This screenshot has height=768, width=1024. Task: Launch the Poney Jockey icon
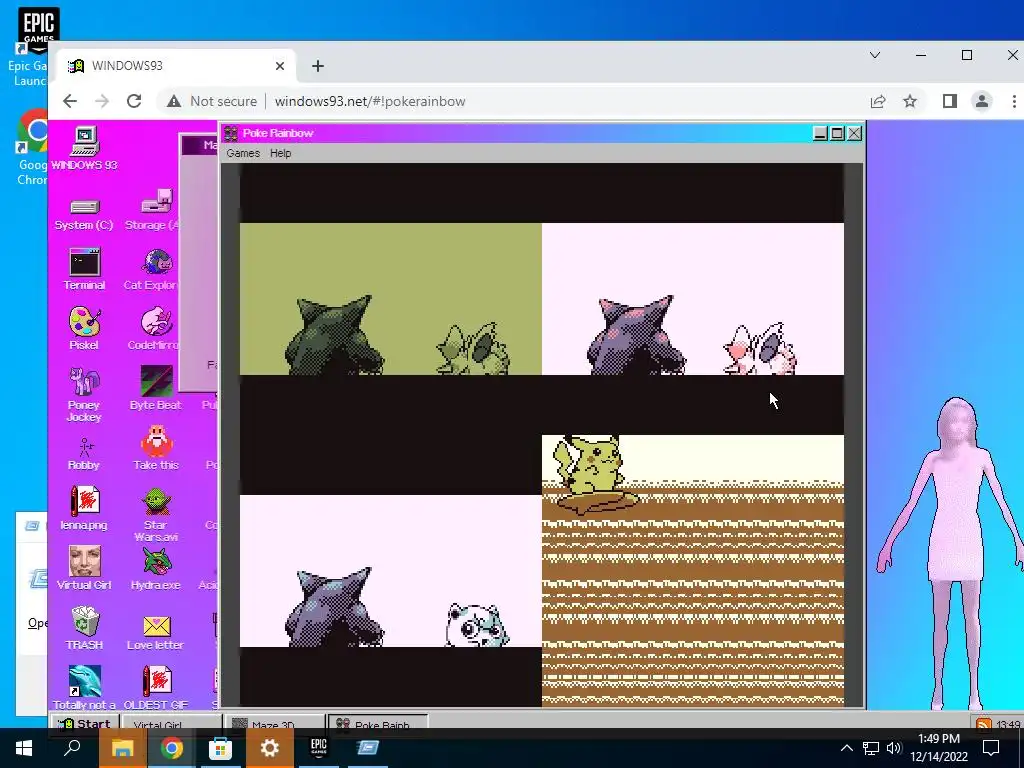click(84, 394)
